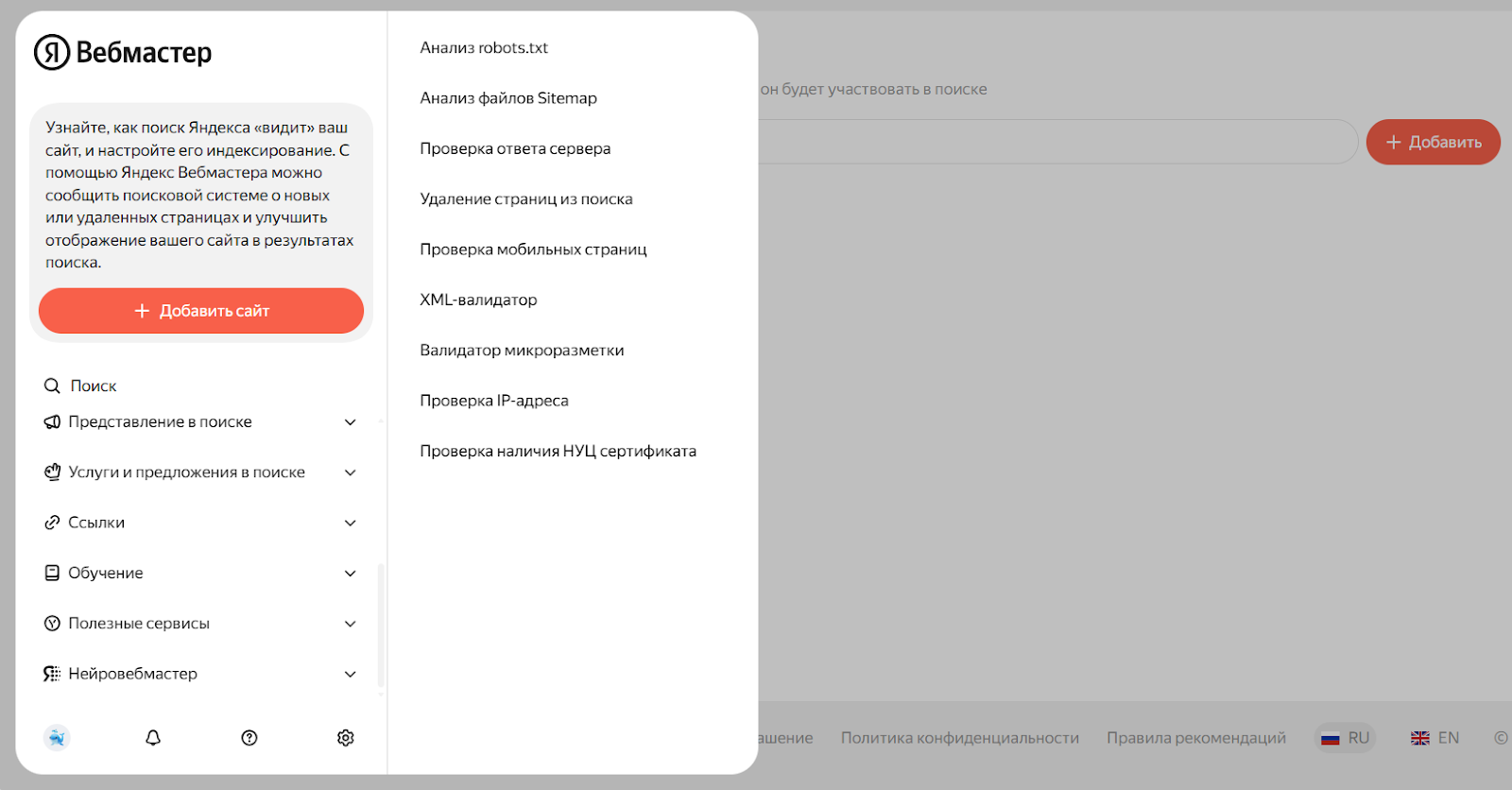
Task: Open the help question mark icon
Action: (x=249, y=738)
